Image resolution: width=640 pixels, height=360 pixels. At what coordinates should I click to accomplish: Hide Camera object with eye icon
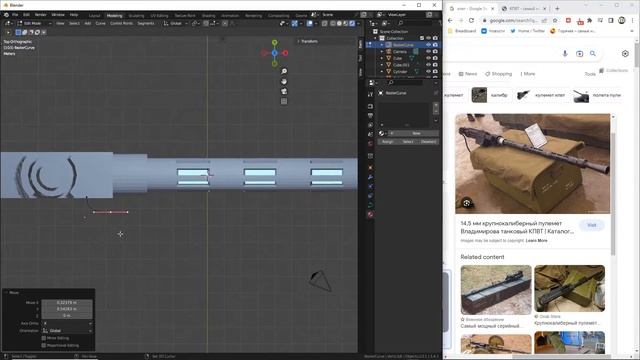click(429, 51)
